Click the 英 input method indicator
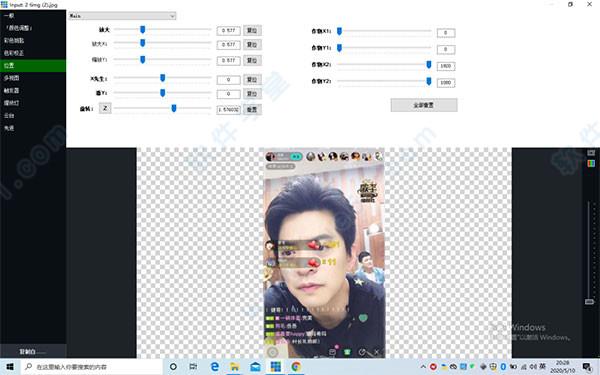The width and height of the screenshot is (600, 375). (x=542, y=366)
